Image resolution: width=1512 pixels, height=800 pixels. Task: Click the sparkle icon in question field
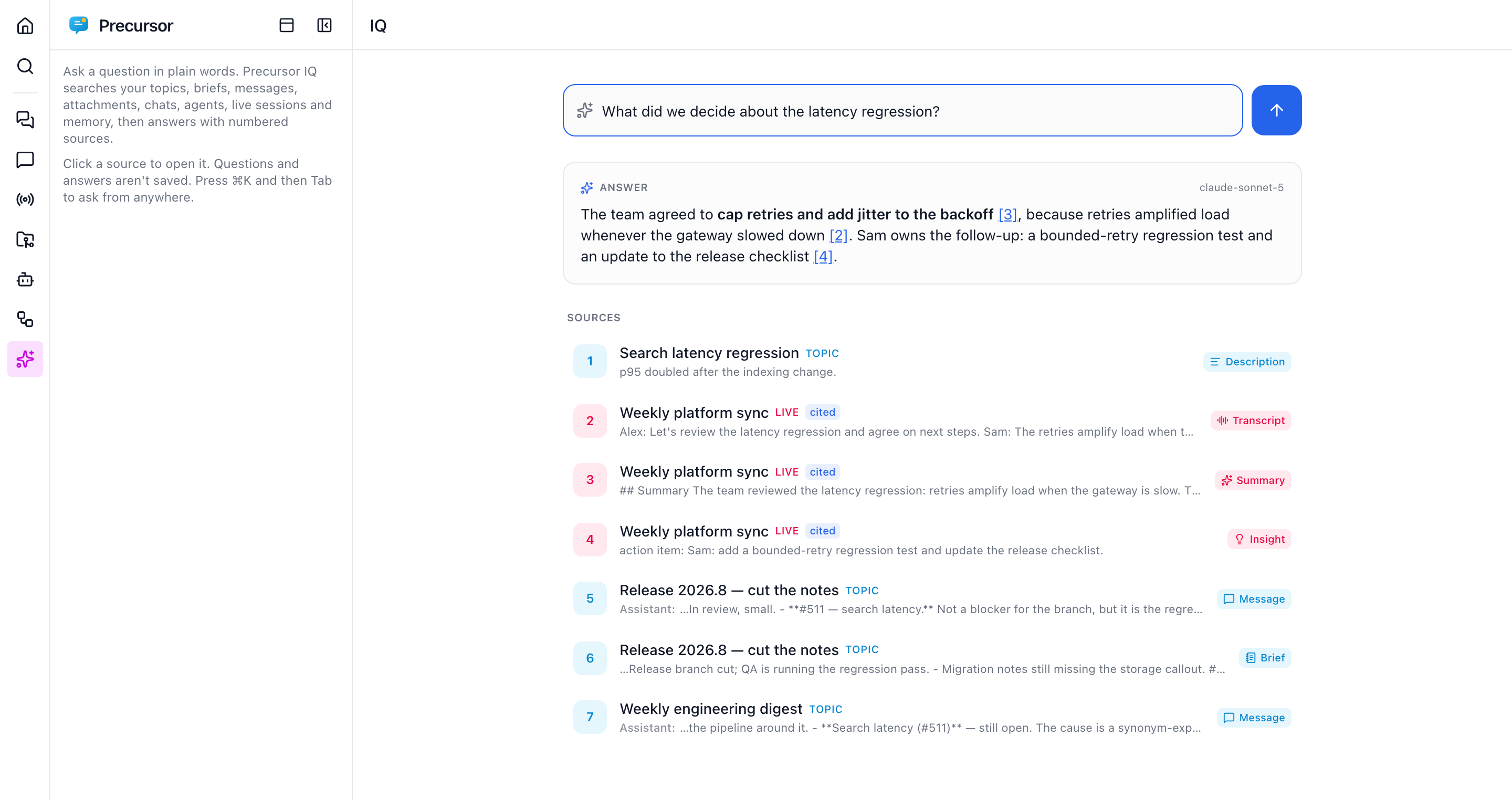pyautogui.click(x=585, y=110)
